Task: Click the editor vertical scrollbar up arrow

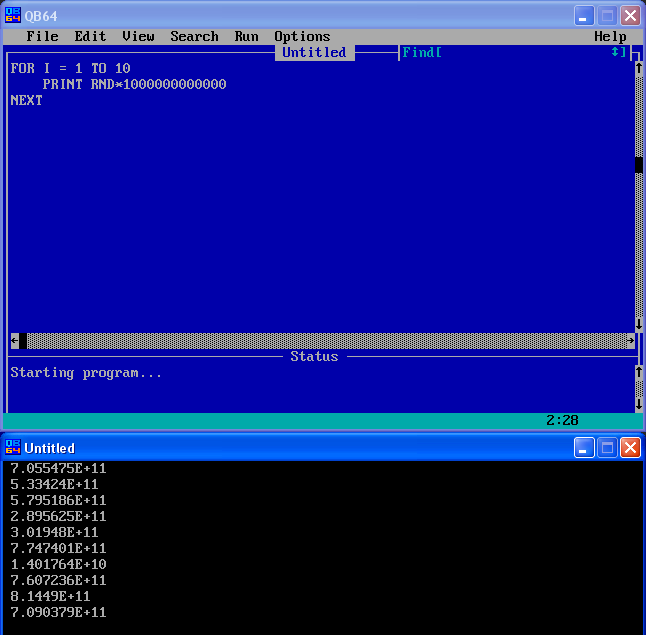Action: [x=639, y=69]
